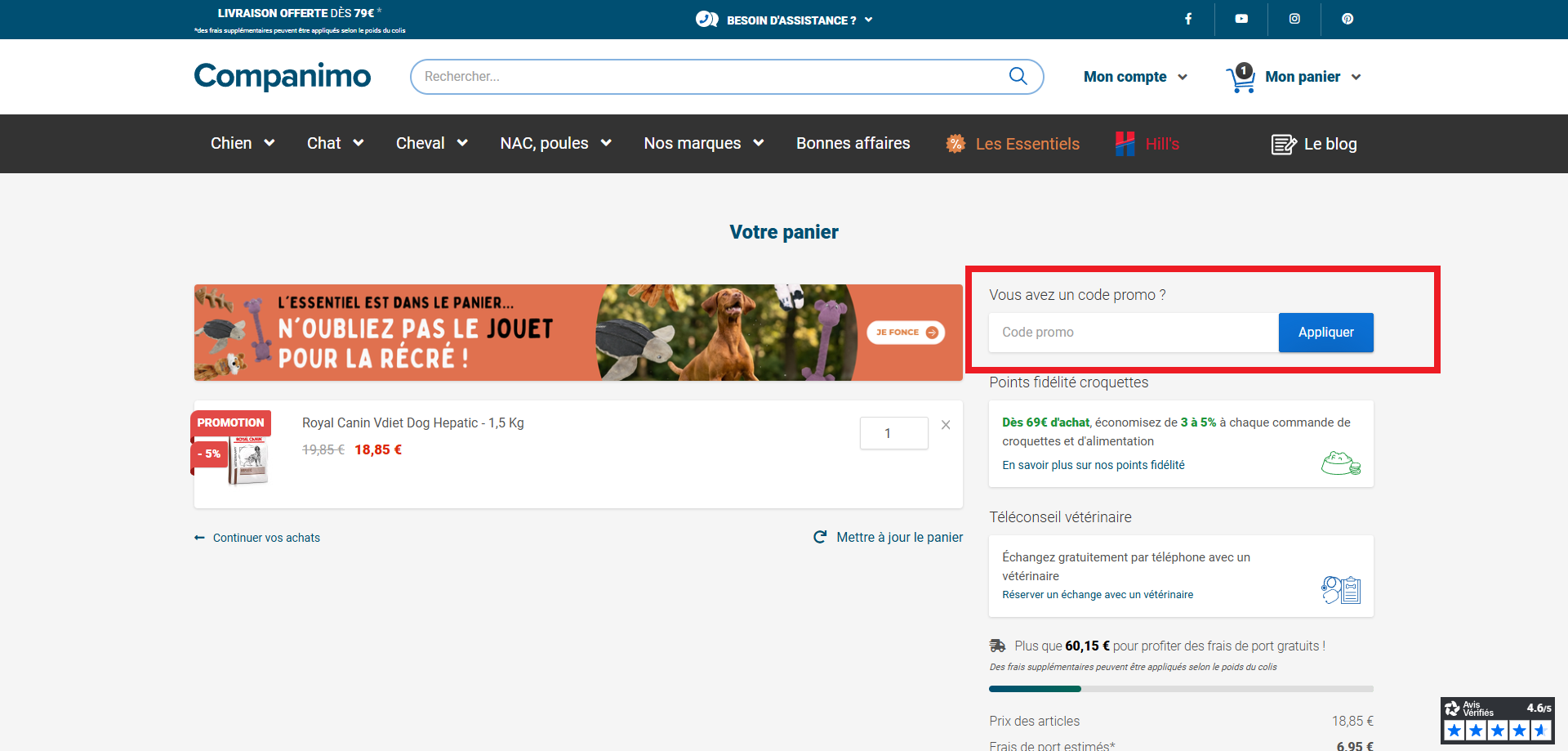Open Royal Canin Vdiet Dog Hepatic thumbnail

point(249,460)
